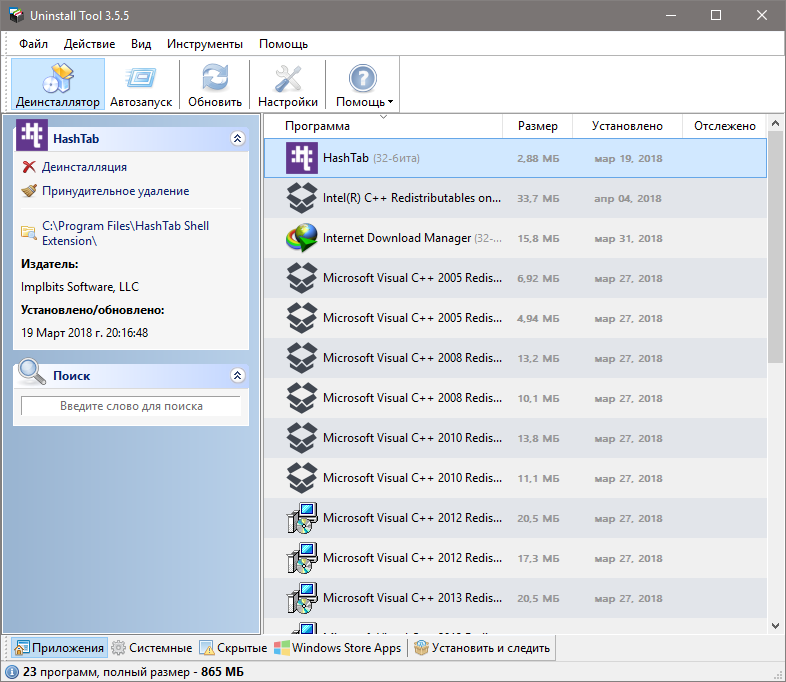This screenshot has height=682, width=786.
Task: Click the magnifying glass search icon
Action: point(32,372)
